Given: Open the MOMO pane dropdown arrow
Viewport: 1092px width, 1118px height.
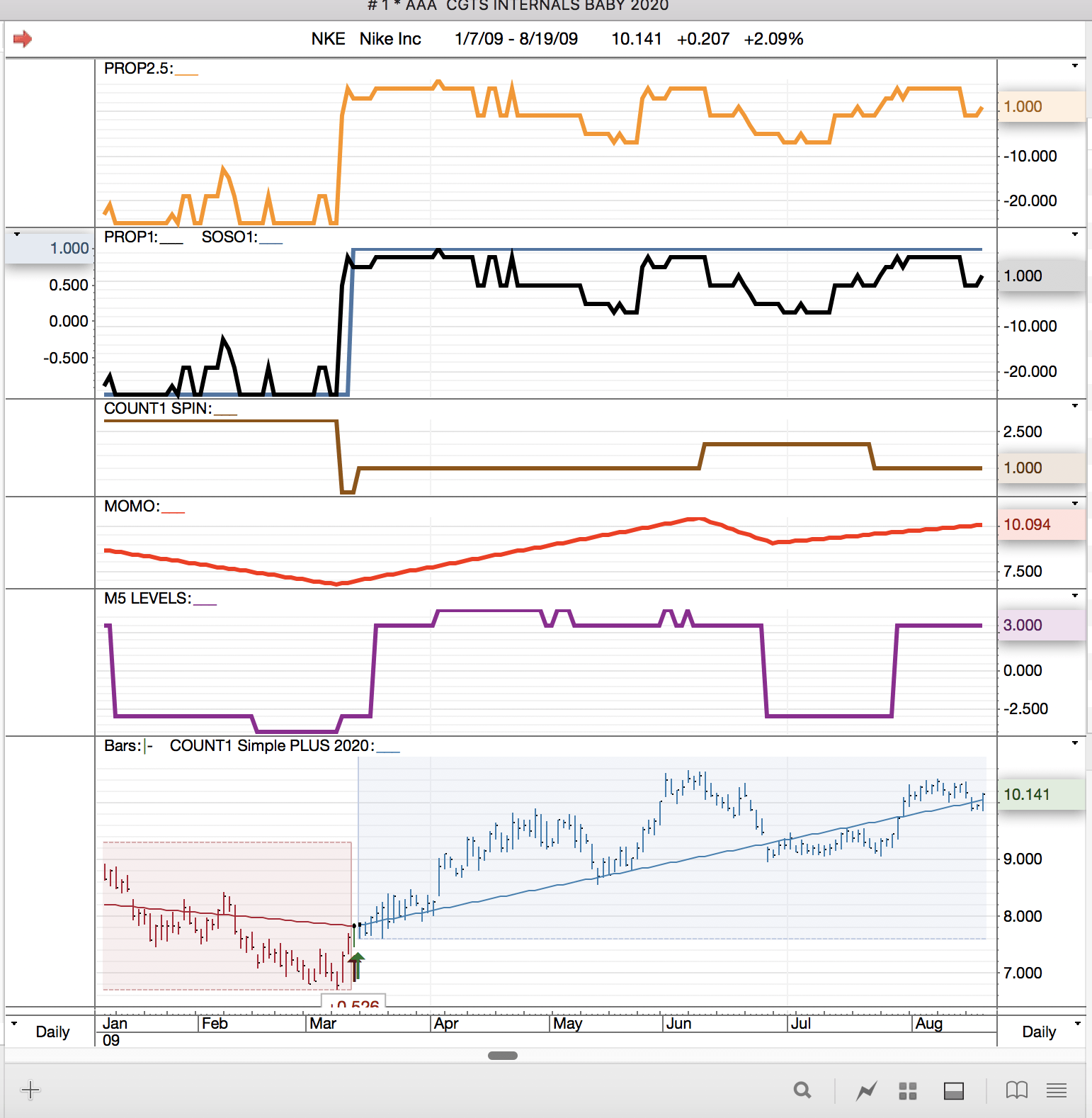Looking at the screenshot, I should coord(1074,504).
